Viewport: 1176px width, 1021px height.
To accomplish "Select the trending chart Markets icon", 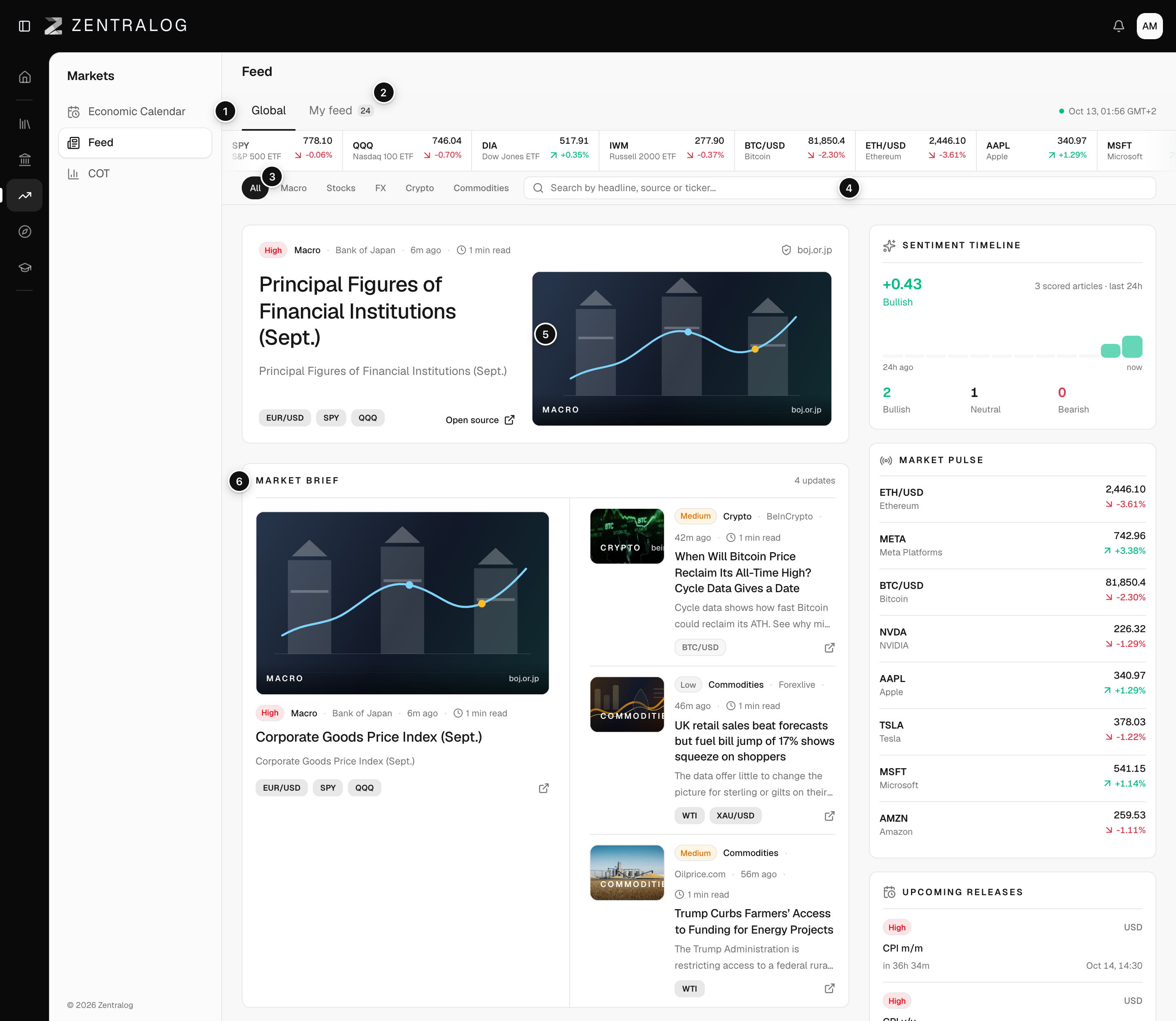I will click(24, 196).
